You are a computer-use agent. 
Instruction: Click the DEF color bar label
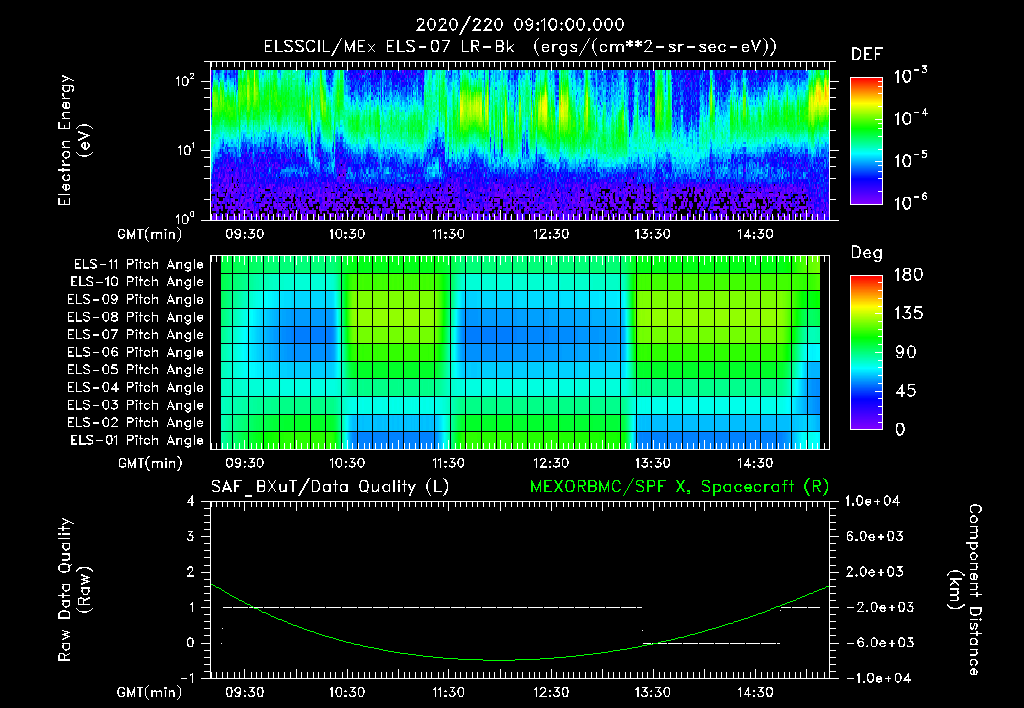(x=866, y=54)
